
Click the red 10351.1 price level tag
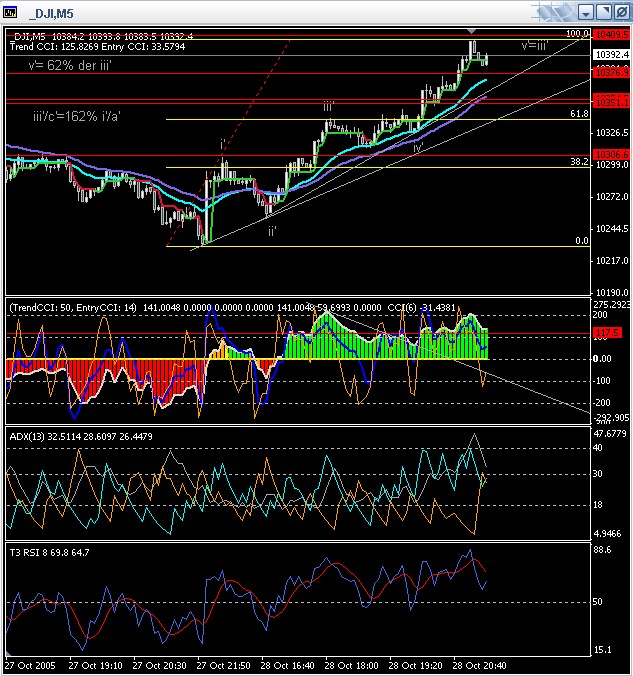coord(611,103)
